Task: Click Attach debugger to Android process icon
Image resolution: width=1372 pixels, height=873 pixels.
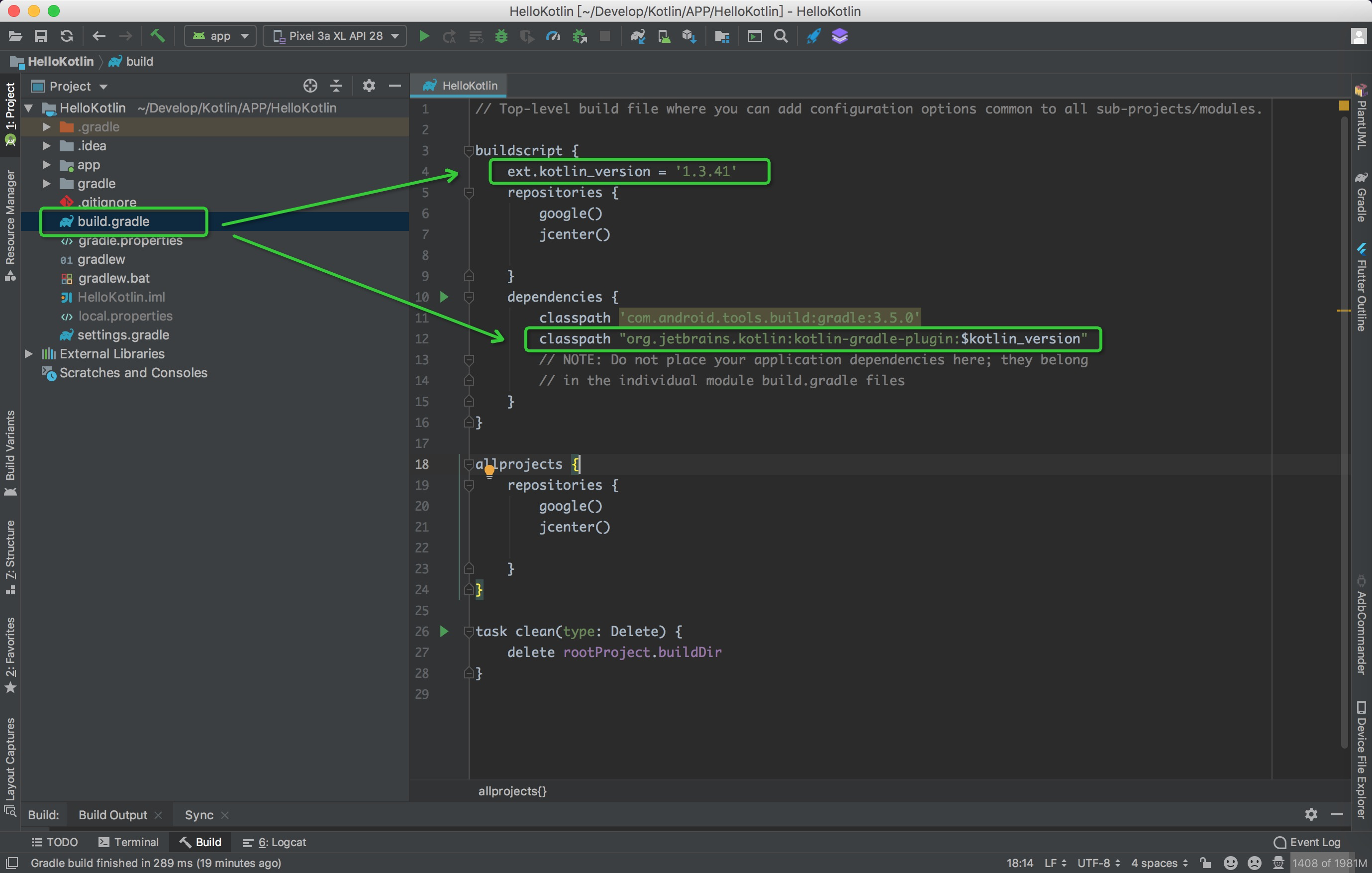Action: pyautogui.click(x=580, y=36)
